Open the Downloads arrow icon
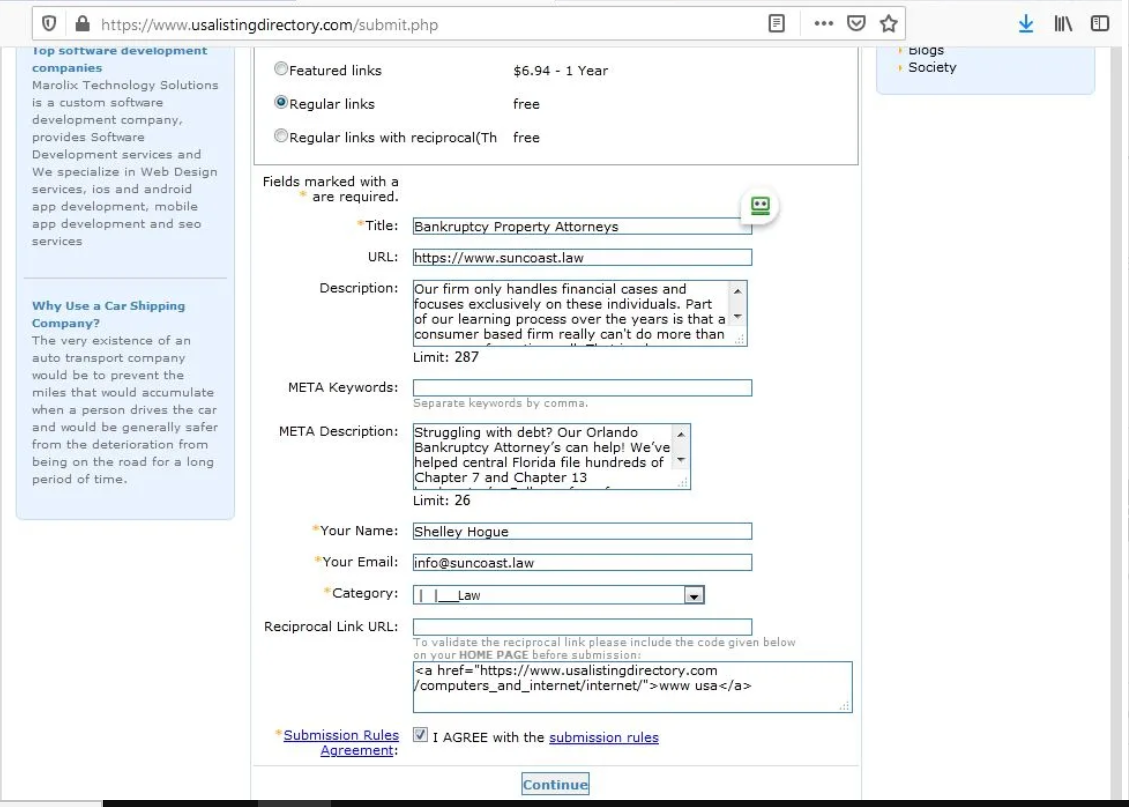This screenshot has height=807, width=1129. pos(1026,24)
